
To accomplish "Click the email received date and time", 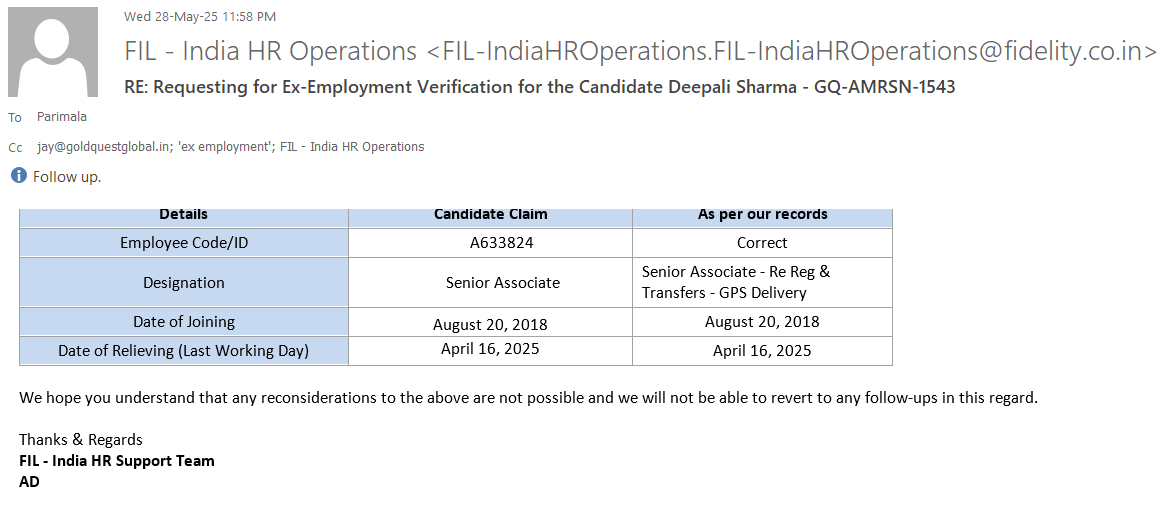I will point(200,16).
